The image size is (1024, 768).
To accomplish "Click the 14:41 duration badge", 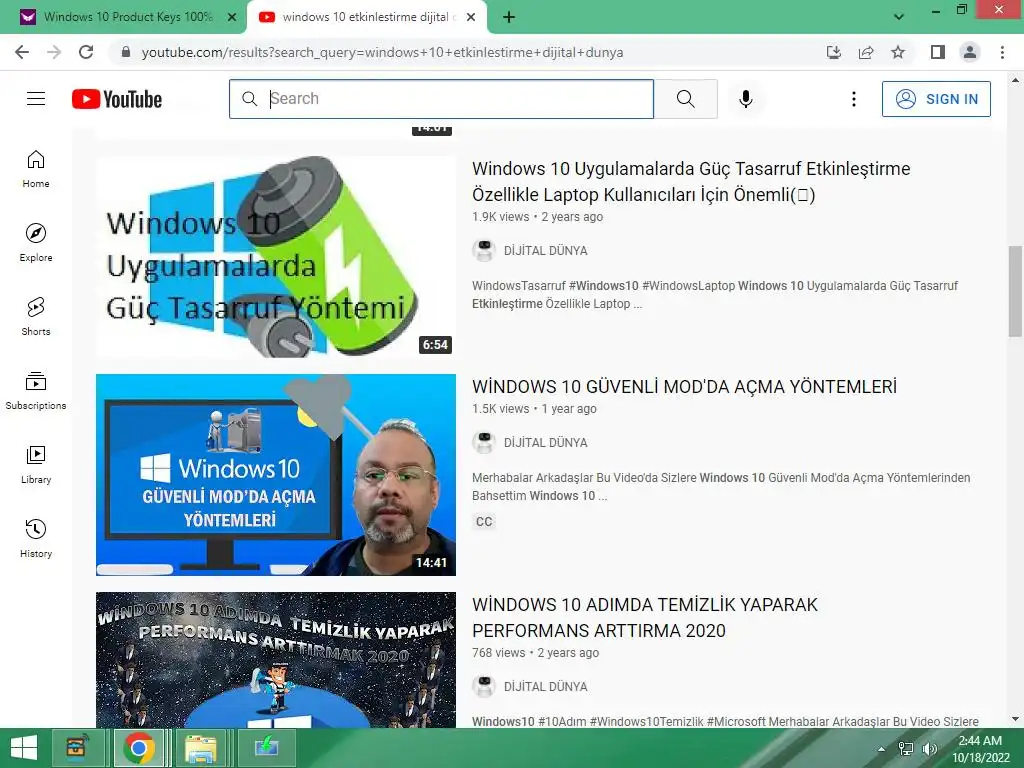I will coord(432,563).
